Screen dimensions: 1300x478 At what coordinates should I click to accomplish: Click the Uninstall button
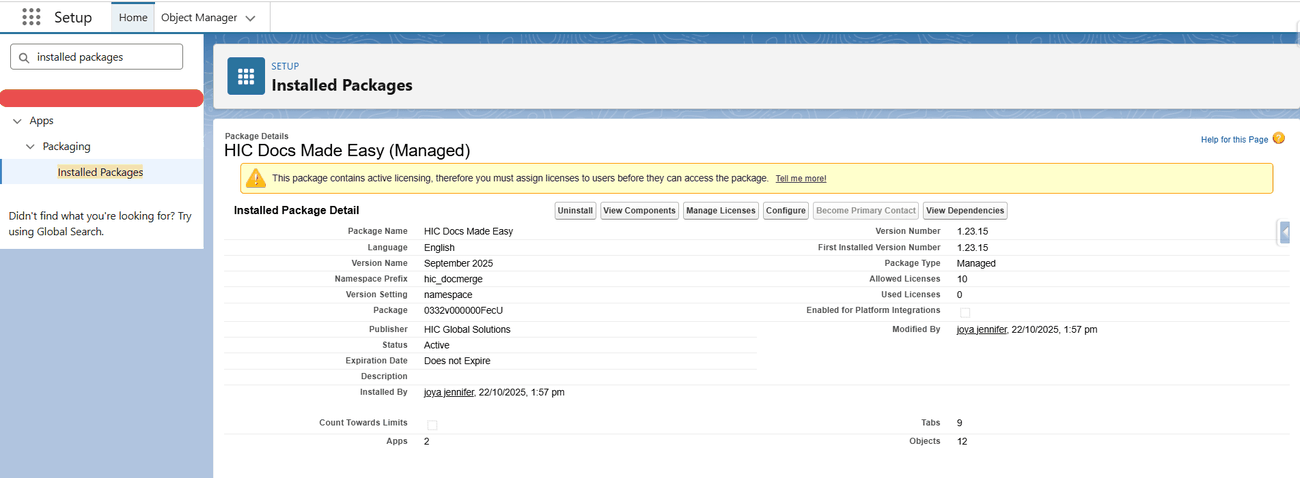click(575, 211)
